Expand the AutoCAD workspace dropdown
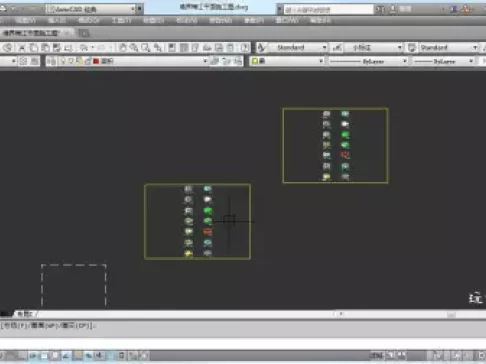 click(x=133, y=9)
